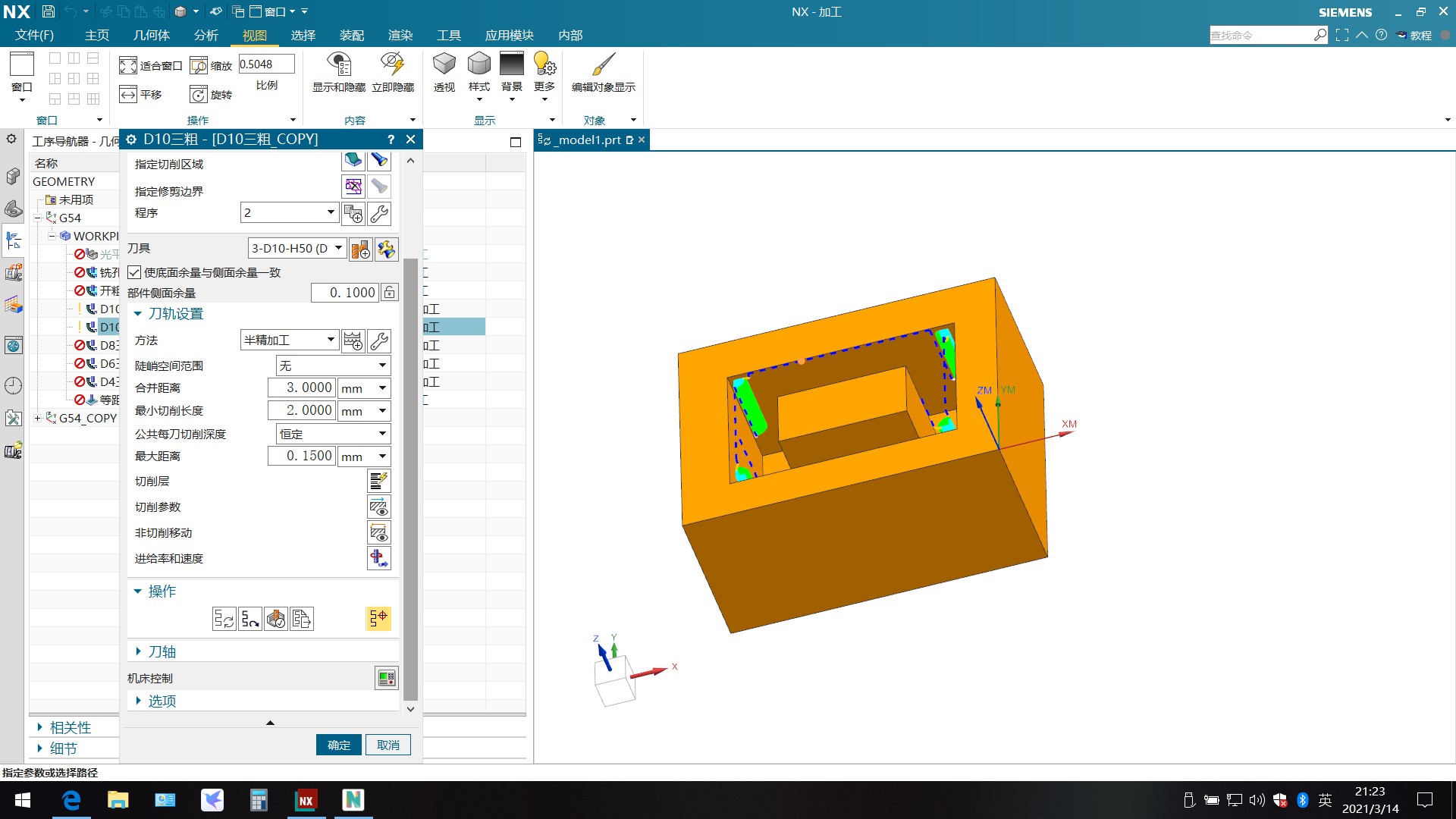
Task: Click the 教程 tutorial link
Action: (1414, 35)
